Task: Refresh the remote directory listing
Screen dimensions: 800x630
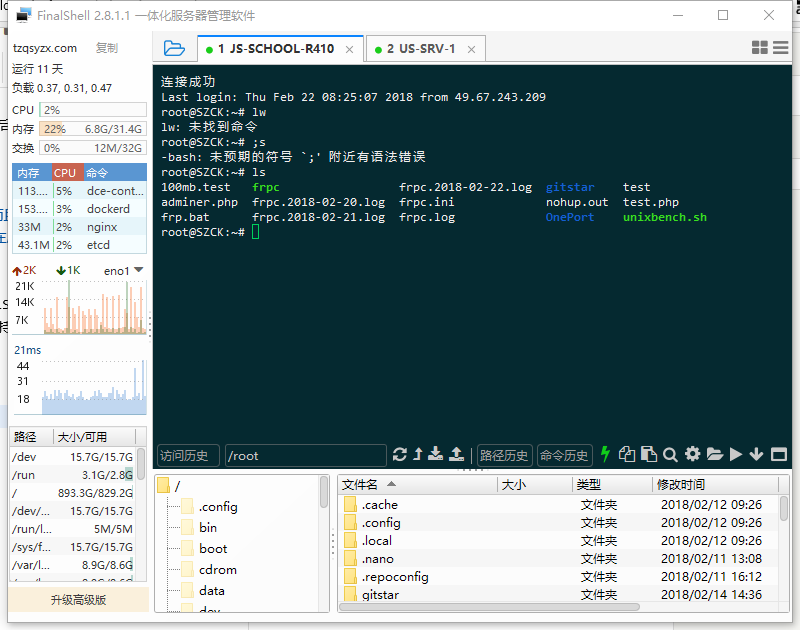Action: [400, 454]
